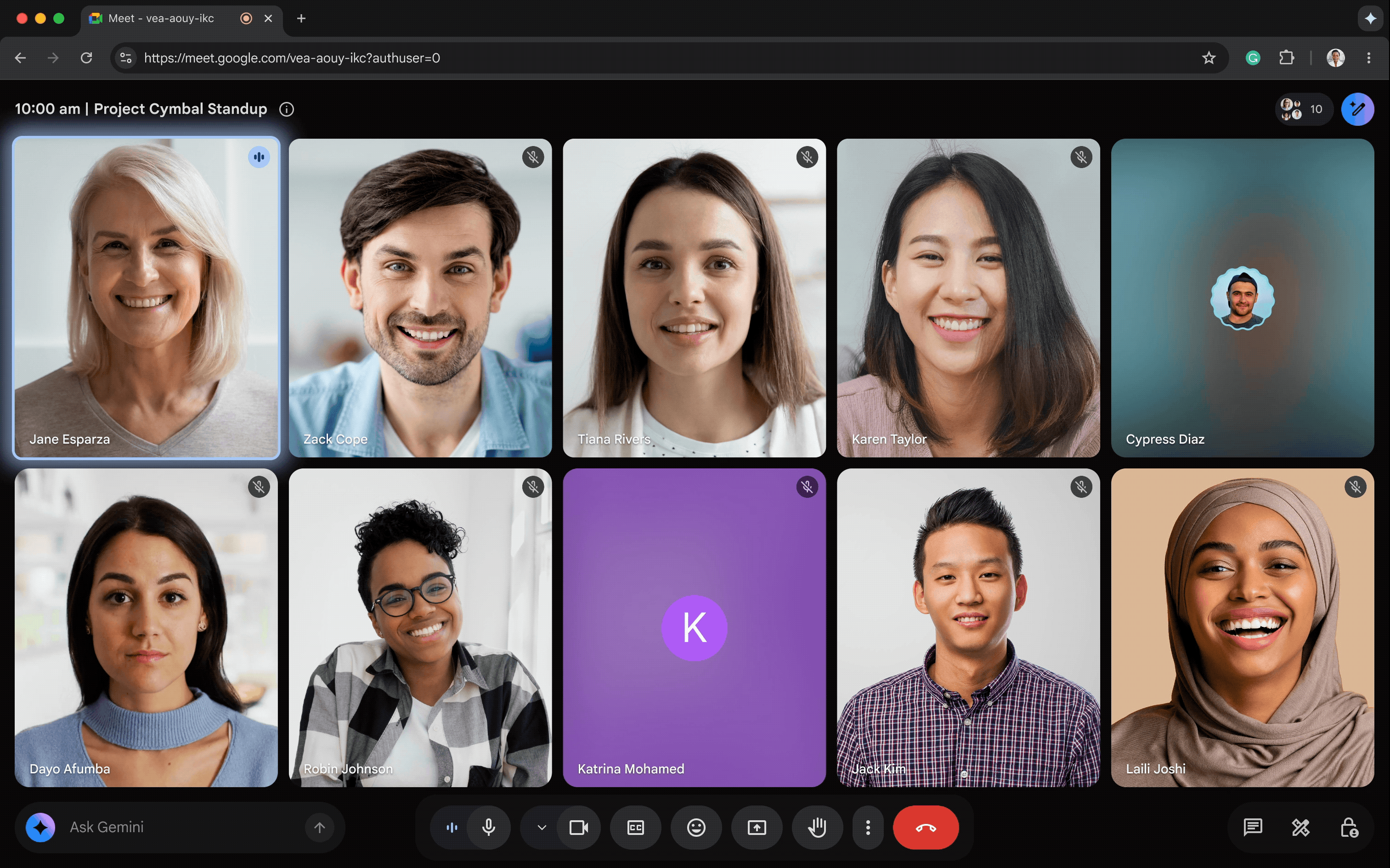Select Cypress Diaz's profile avatar
The width and height of the screenshot is (1390, 868).
coord(1243,298)
